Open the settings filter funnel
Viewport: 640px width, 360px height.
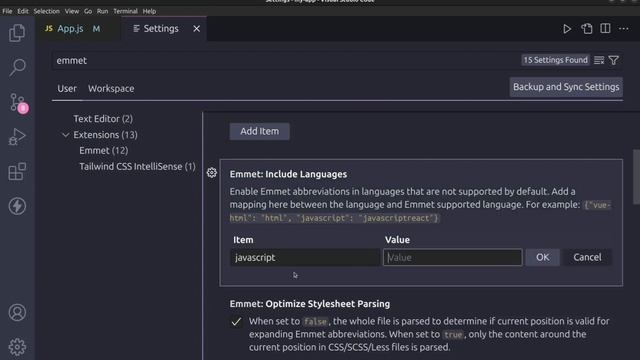tap(613, 60)
